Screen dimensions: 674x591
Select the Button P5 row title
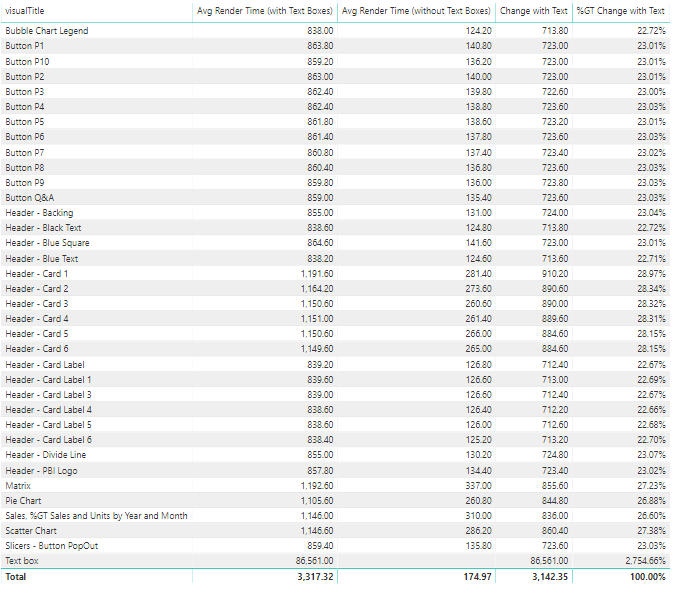coord(25,122)
